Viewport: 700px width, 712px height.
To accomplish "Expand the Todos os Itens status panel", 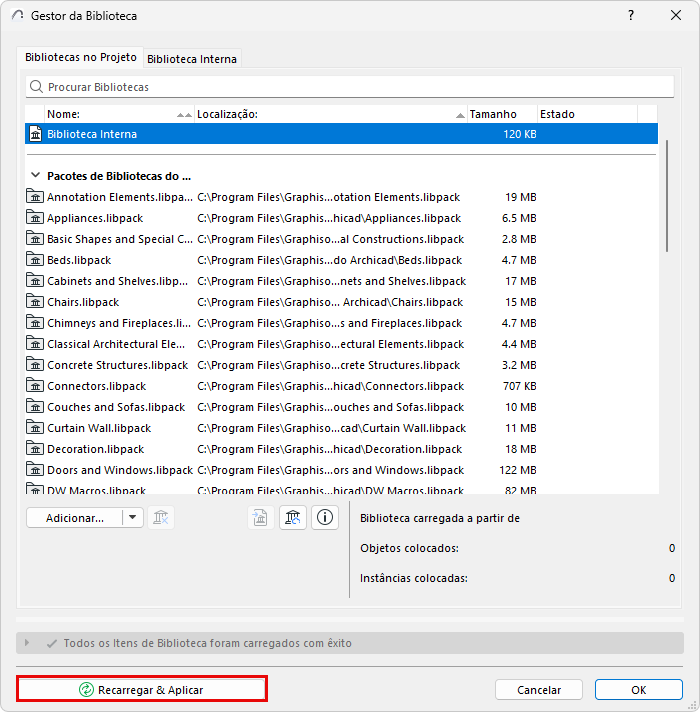I will (x=27, y=643).
